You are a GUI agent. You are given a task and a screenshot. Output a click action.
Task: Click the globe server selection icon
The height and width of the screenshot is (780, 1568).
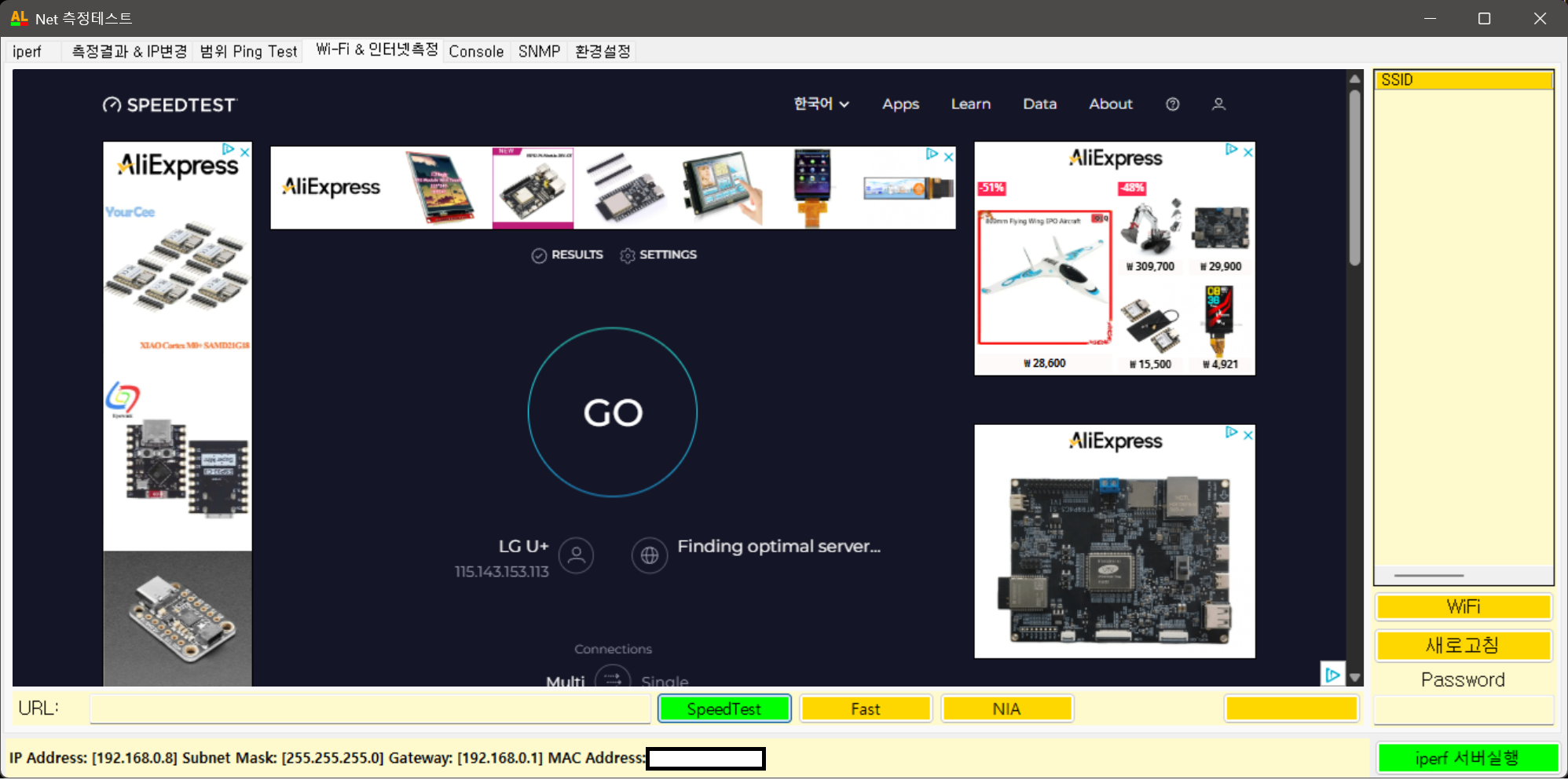650,555
